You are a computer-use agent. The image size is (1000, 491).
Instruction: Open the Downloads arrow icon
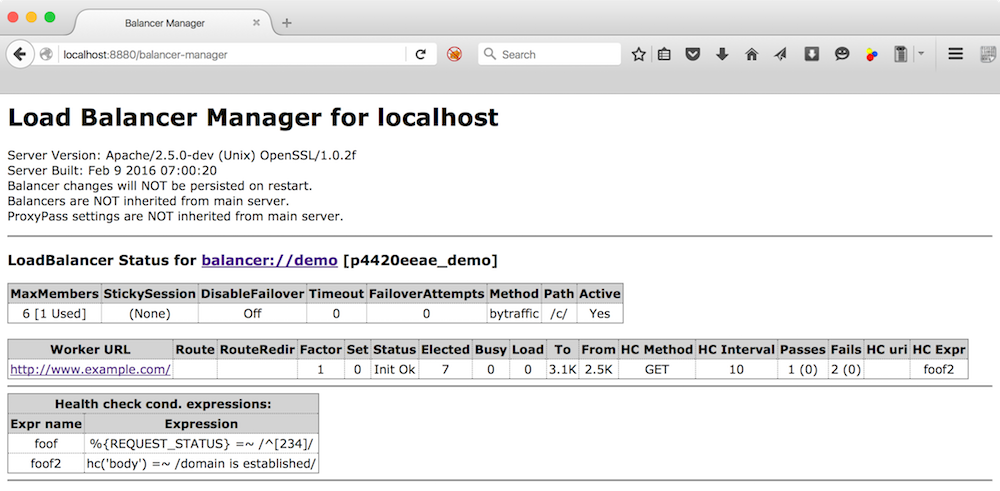722,54
